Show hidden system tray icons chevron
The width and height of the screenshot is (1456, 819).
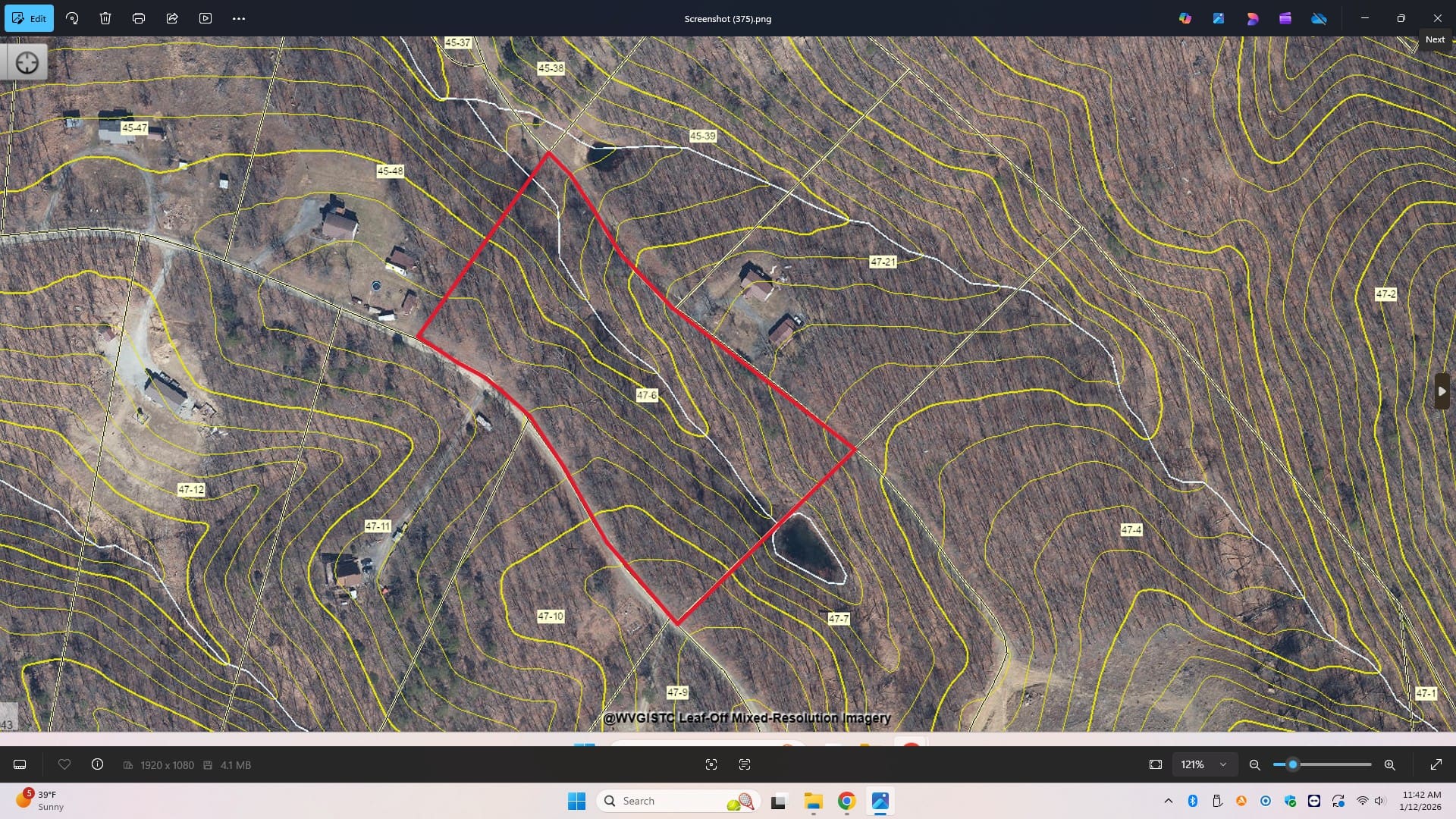tap(1168, 801)
